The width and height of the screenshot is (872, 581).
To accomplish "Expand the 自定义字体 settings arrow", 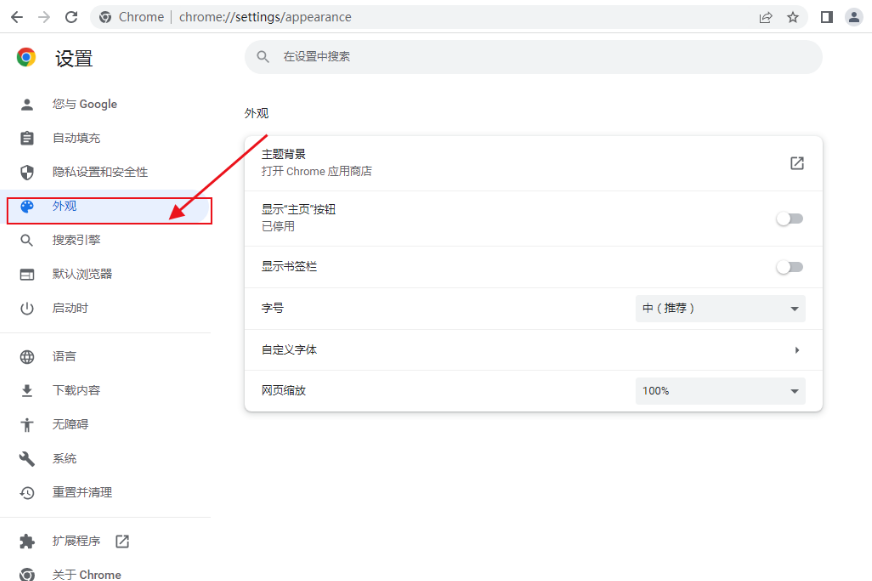I will (797, 350).
